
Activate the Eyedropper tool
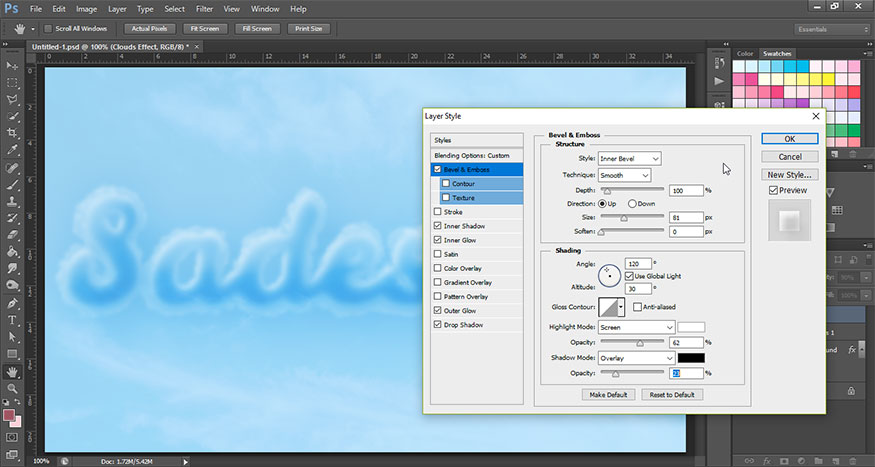[14, 150]
